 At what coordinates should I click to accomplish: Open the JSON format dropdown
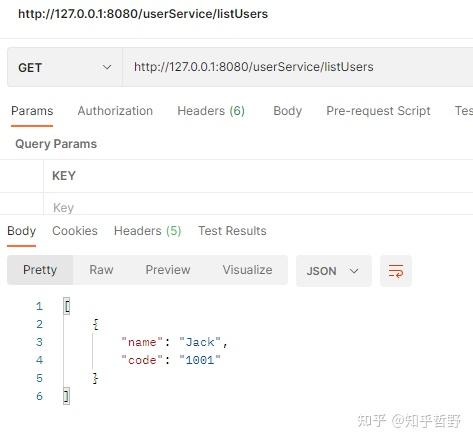[x=334, y=271]
